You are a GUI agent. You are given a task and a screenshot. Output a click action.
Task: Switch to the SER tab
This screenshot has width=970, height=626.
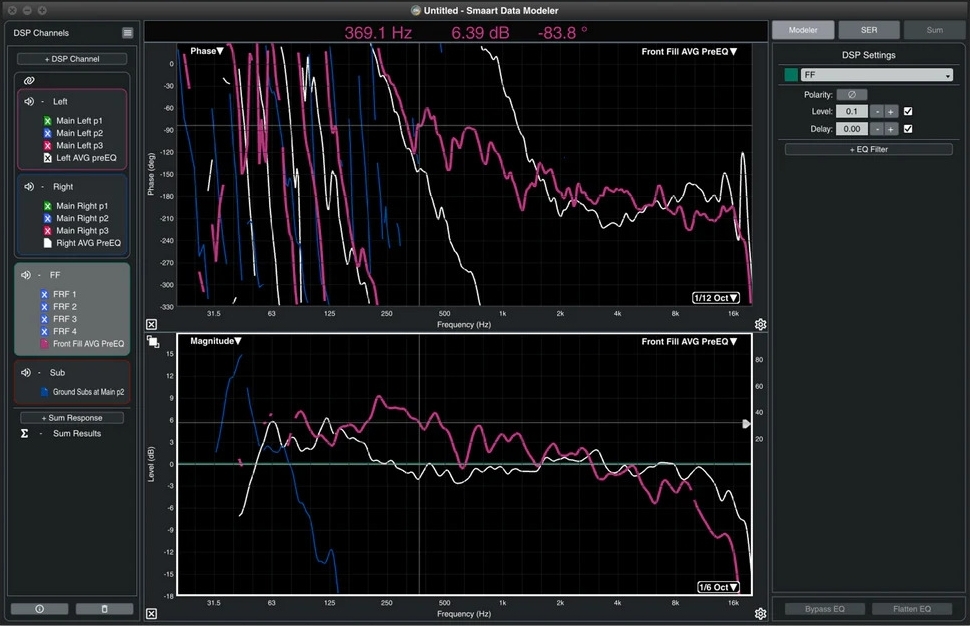tap(869, 30)
